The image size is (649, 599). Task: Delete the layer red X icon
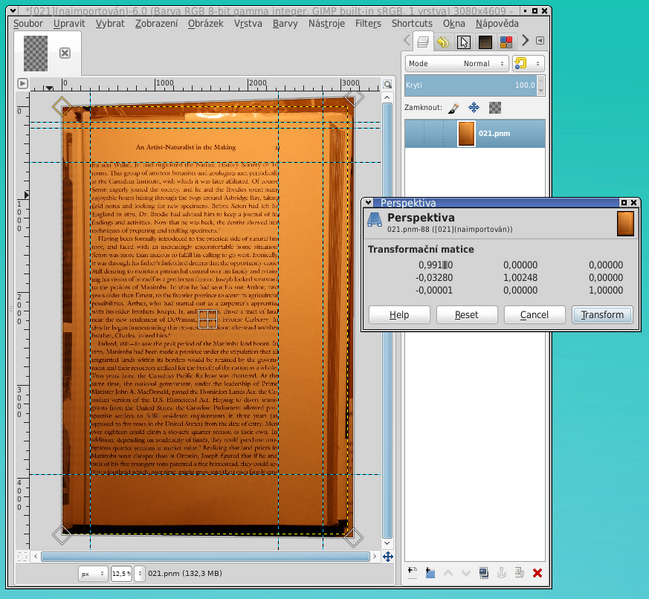pyautogui.click(x=537, y=573)
